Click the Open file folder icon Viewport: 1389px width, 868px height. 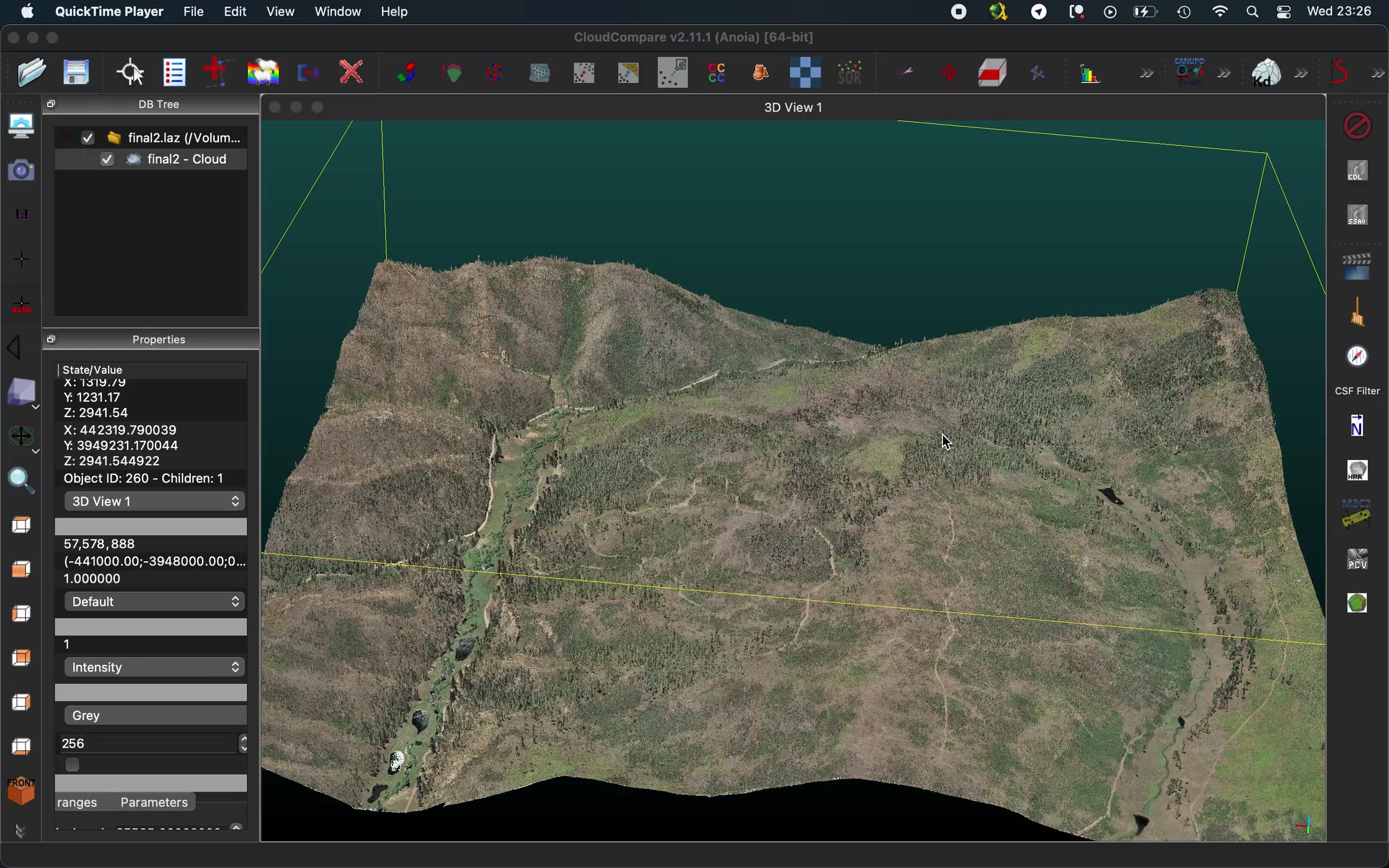(30, 73)
